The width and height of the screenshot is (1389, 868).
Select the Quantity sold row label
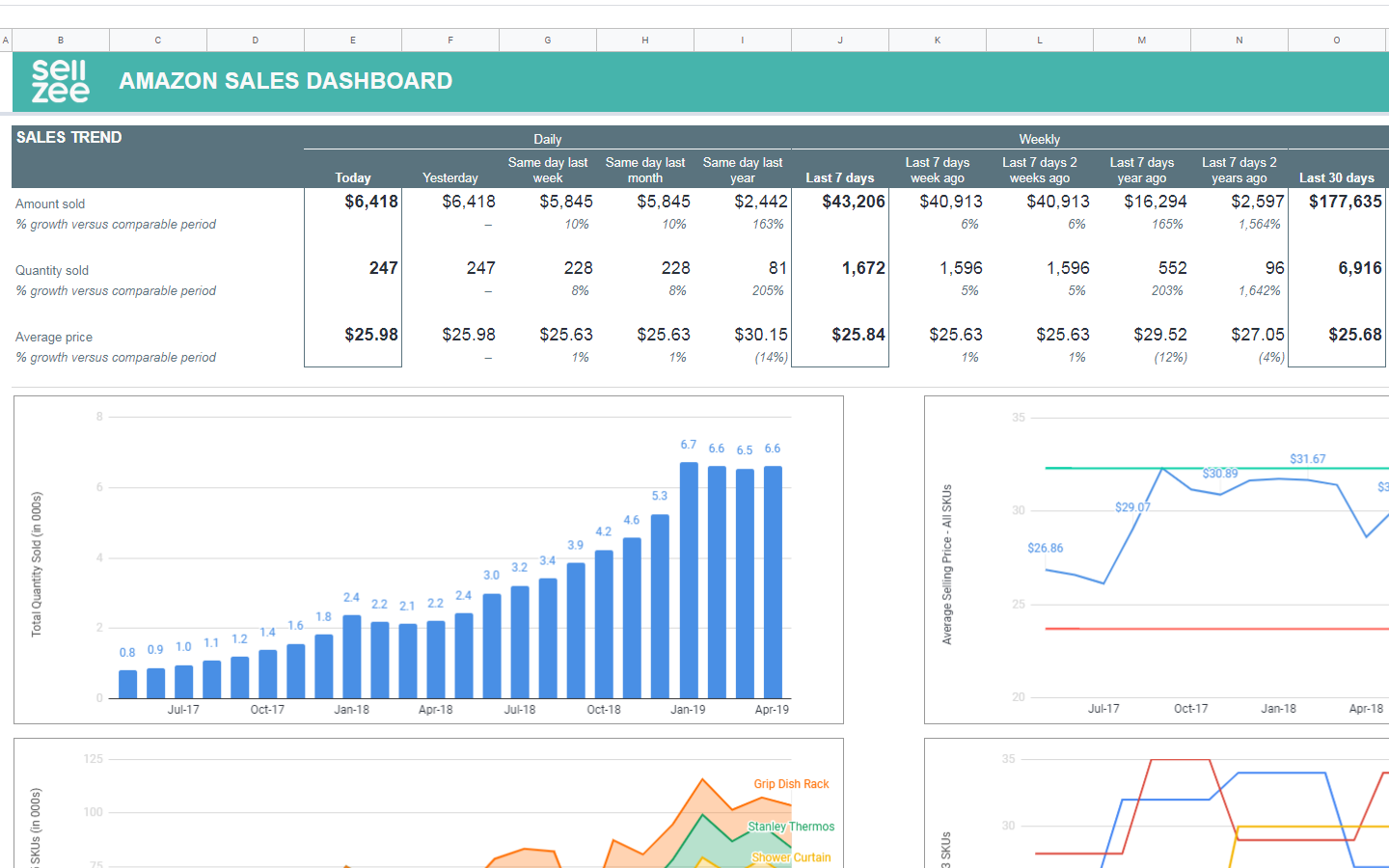tap(52, 270)
